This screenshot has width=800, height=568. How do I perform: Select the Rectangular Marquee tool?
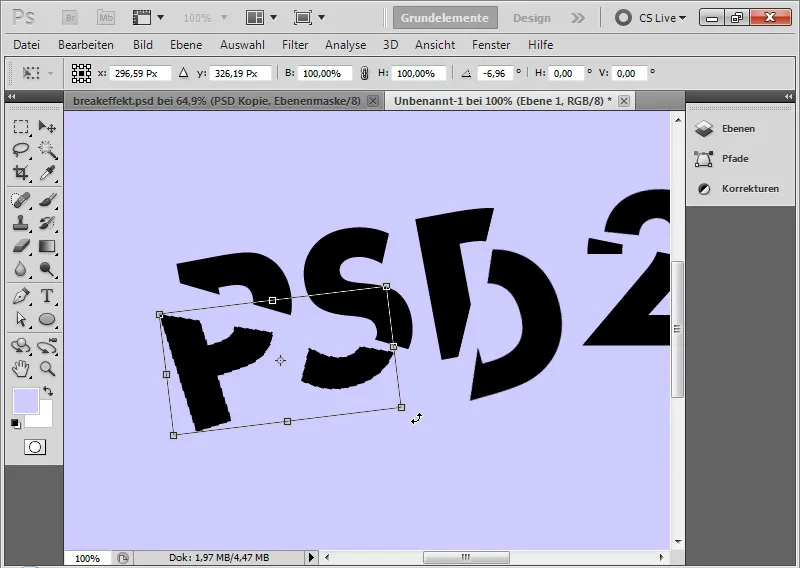point(21,127)
